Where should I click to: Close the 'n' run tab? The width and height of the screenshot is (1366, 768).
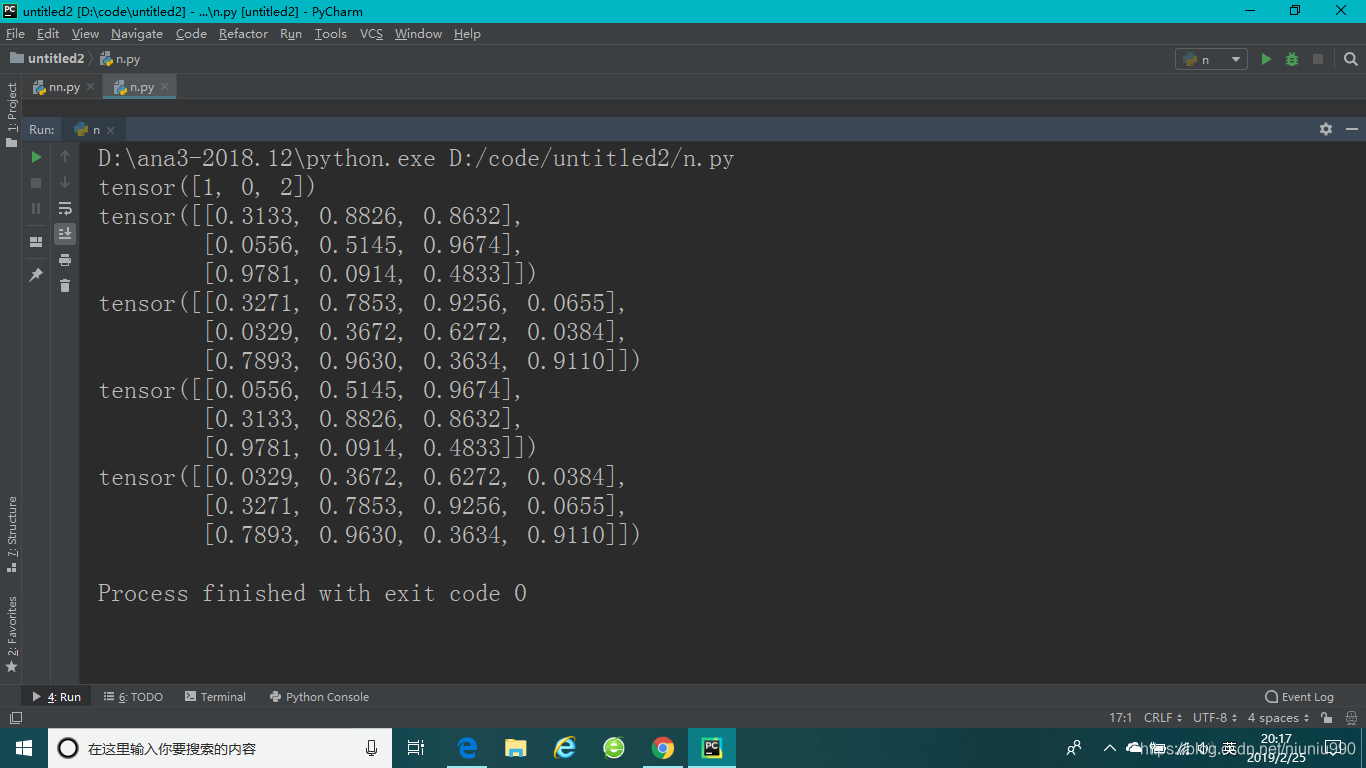coord(111,130)
